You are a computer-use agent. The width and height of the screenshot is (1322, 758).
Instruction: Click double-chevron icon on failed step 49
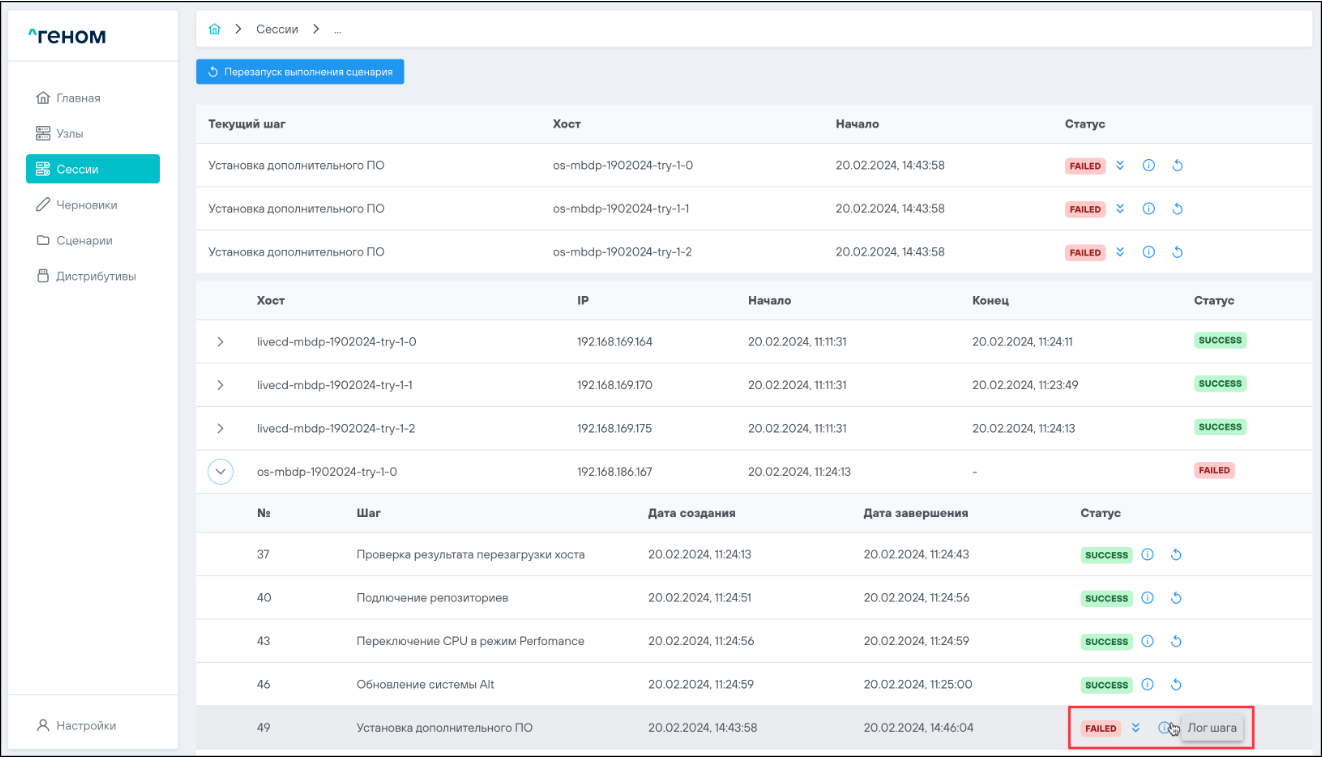1135,728
